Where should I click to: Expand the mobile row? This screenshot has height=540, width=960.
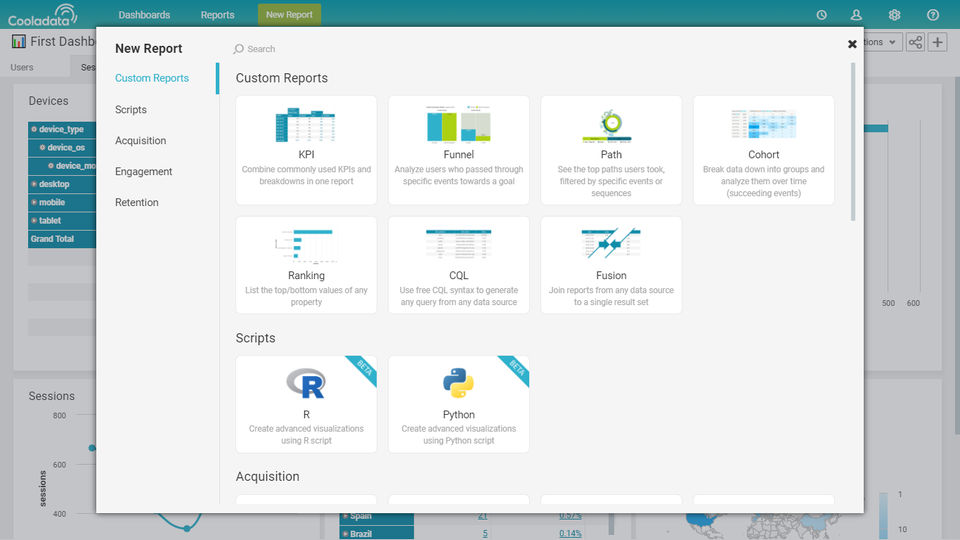click(34, 202)
